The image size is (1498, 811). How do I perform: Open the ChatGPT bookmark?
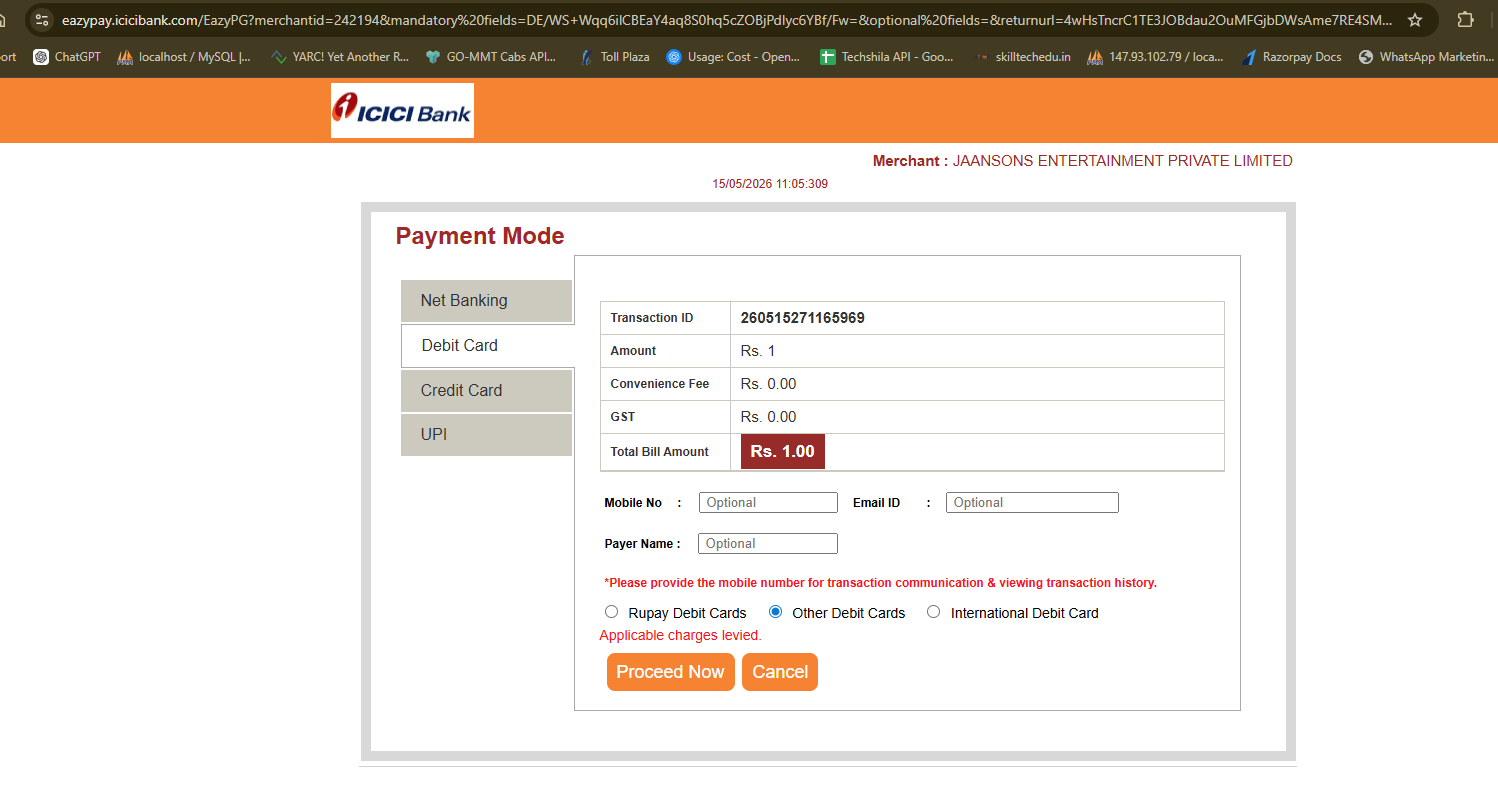[67, 57]
